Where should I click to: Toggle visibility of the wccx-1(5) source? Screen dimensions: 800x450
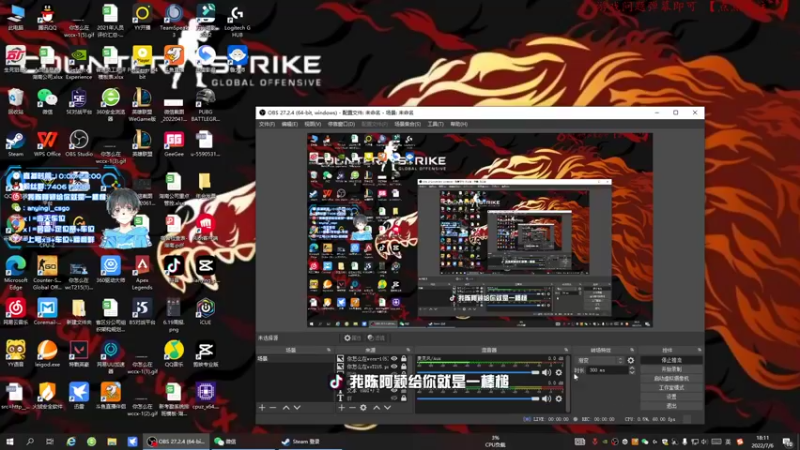(x=394, y=359)
